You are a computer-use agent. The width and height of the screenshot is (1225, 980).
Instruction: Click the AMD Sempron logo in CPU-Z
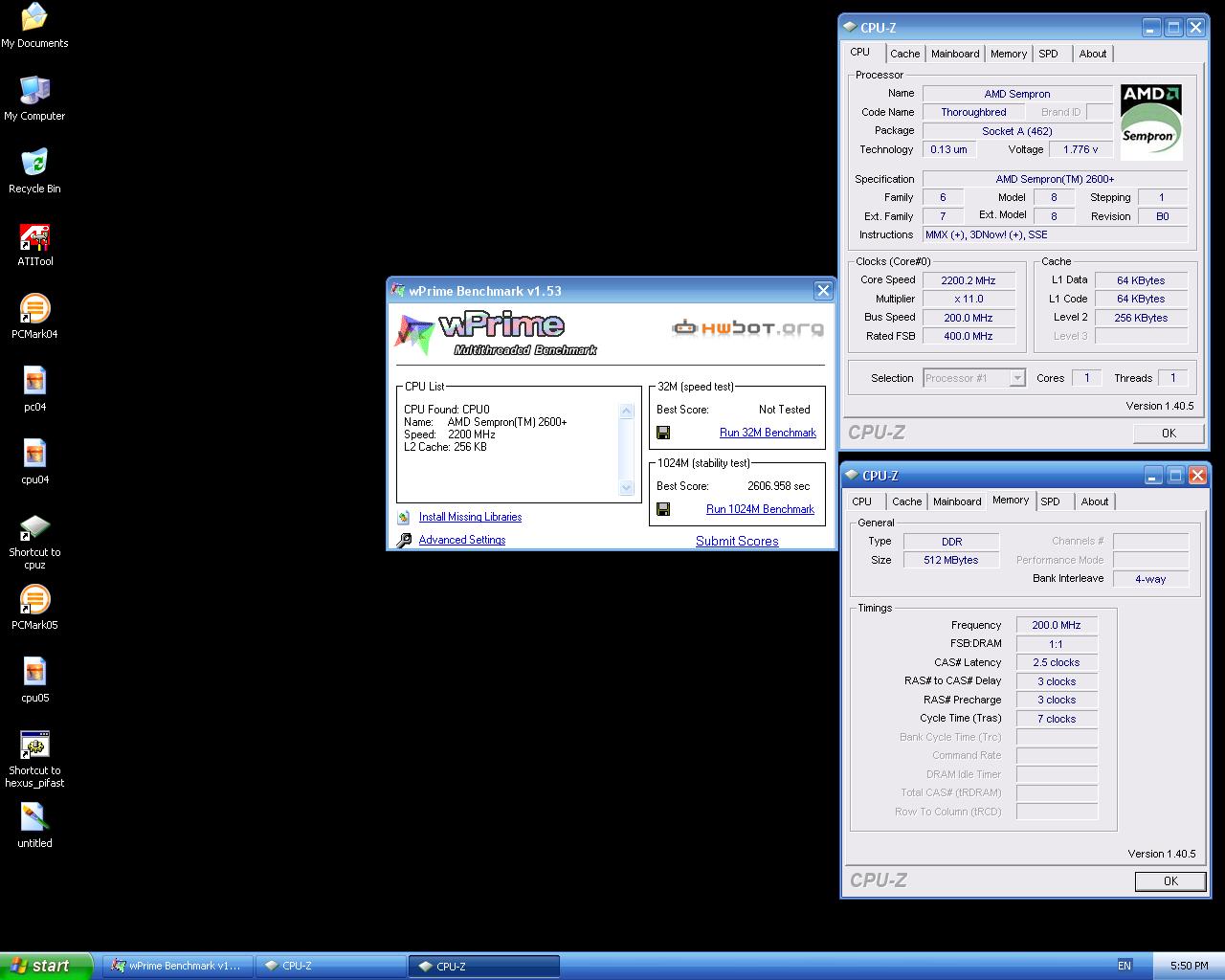(1151, 122)
